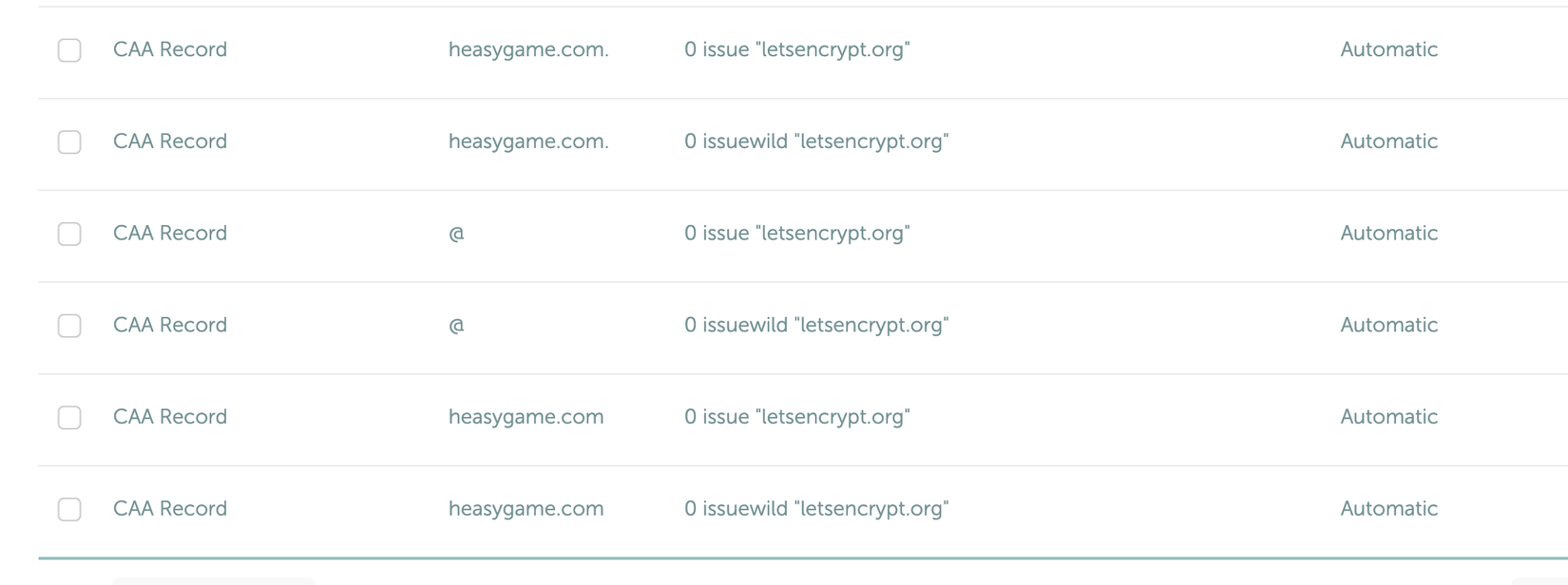Image resolution: width=1568 pixels, height=585 pixels.
Task: Click the issuewild value in the @ row
Action: [x=815, y=326]
